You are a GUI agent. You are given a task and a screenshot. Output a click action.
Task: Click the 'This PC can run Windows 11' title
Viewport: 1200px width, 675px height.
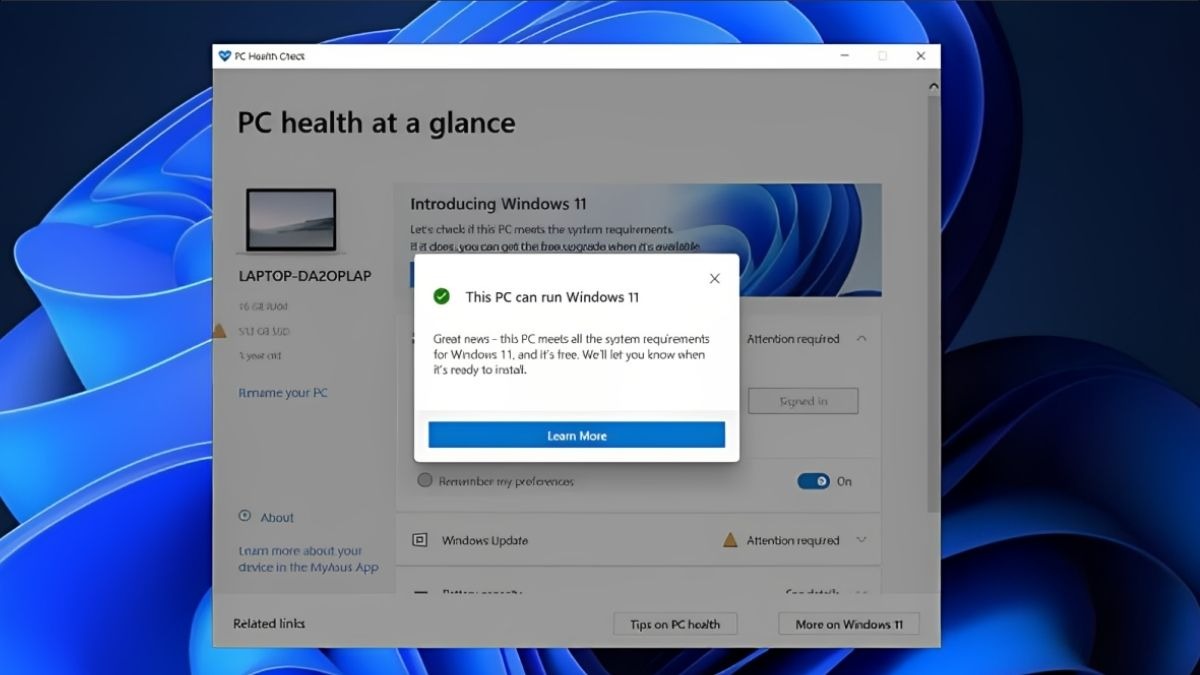[x=552, y=297]
